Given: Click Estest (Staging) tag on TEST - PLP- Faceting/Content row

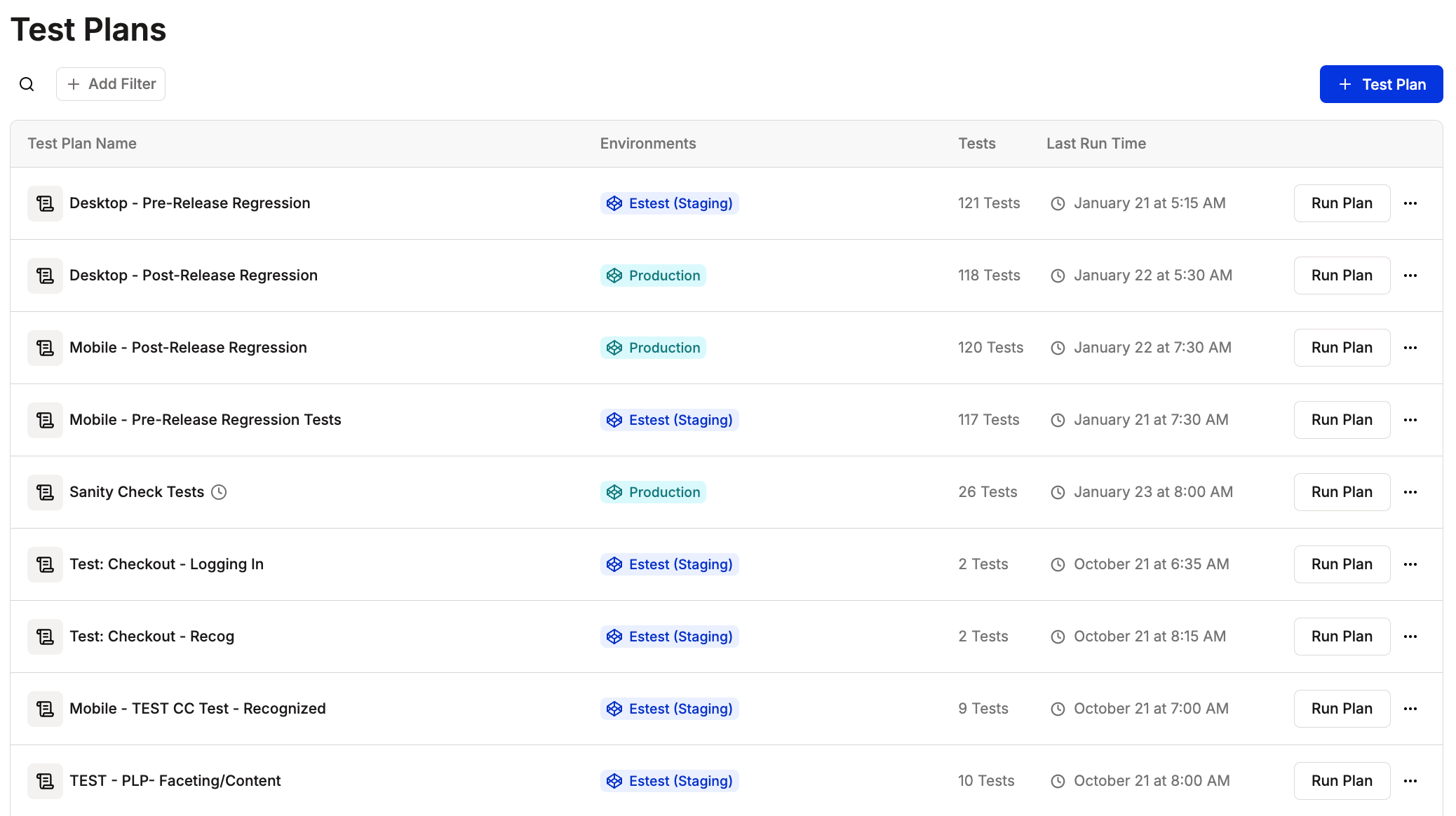Looking at the screenshot, I should (670, 781).
